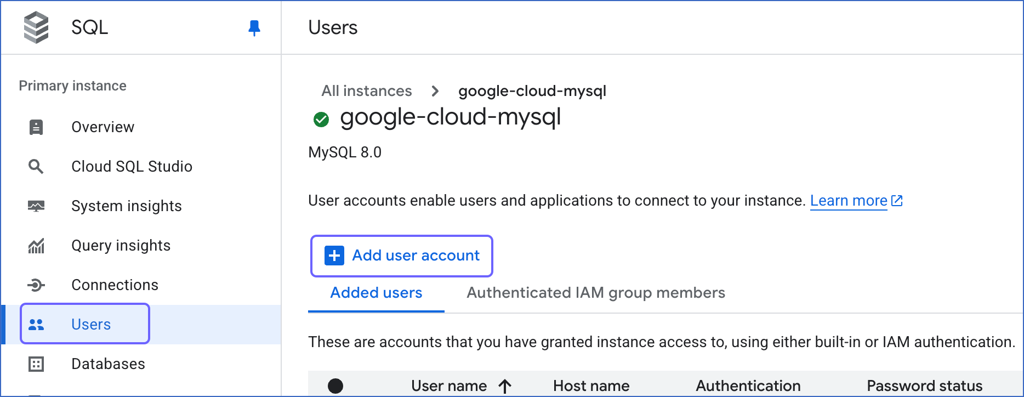Click the SQL product title
The image size is (1024, 397).
click(x=89, y=28)
